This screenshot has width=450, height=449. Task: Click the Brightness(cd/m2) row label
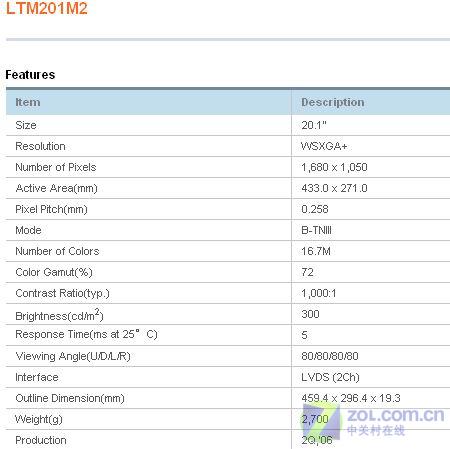tap(59, 315)
